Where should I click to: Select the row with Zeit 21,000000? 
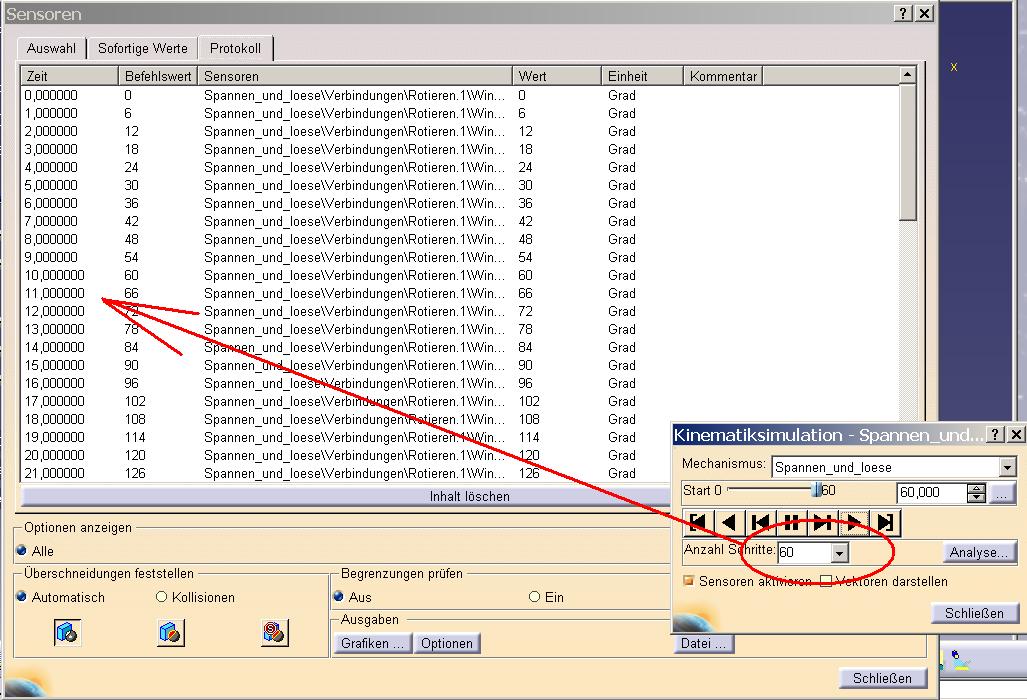click(x=460, y=473)
